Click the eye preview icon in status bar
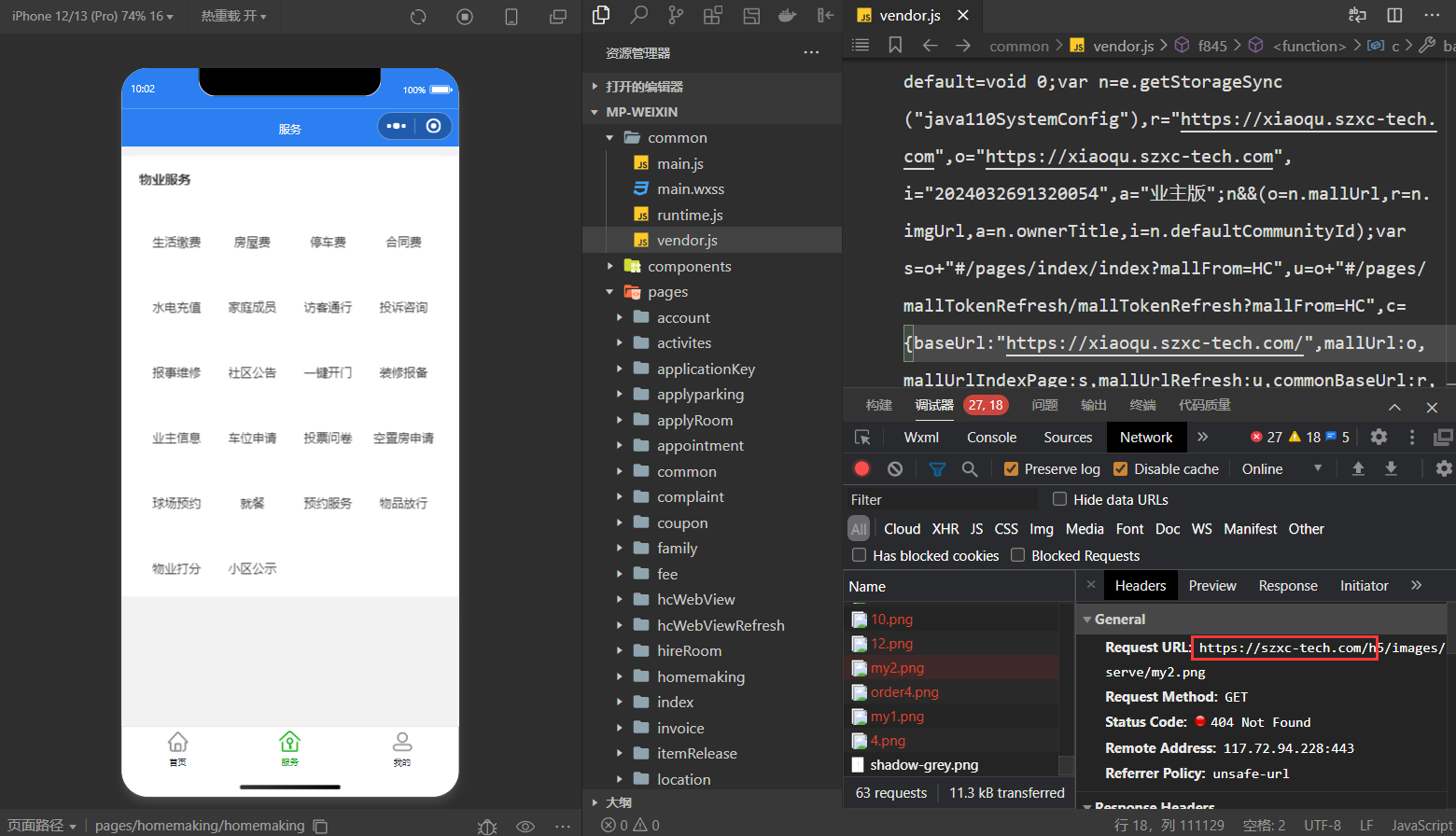Viewport: 1456px width, 836px height. pyautogui.click(x=525, y=826)
